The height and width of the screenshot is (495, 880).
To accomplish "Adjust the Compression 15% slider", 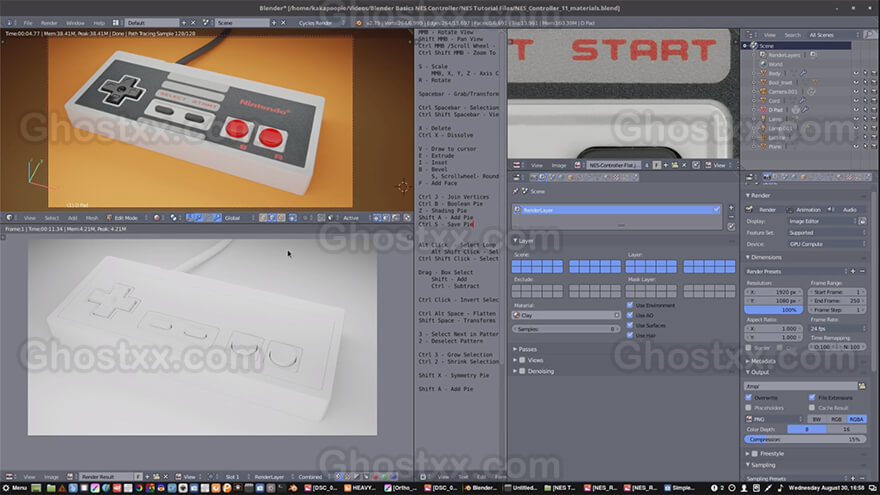I will click(x=805, y=439).
